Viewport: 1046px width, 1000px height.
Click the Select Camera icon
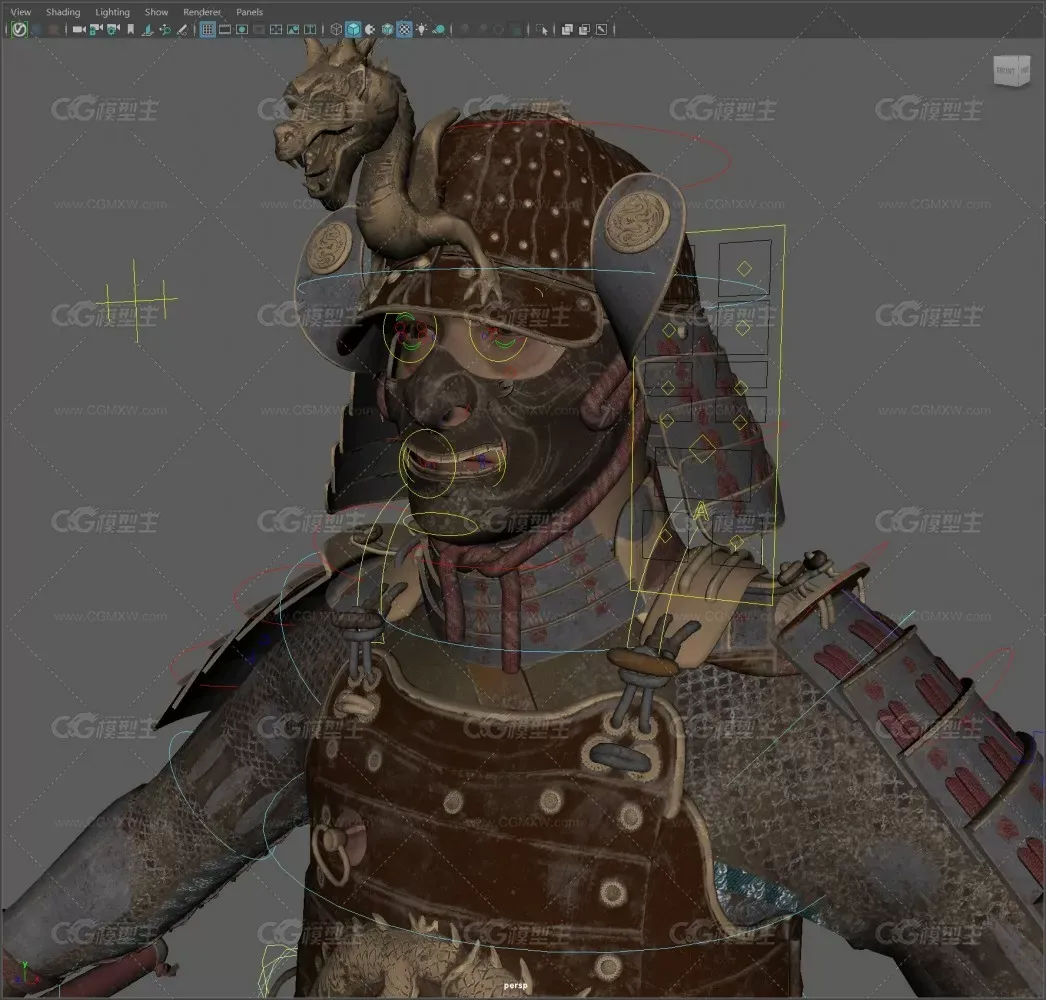79,29
